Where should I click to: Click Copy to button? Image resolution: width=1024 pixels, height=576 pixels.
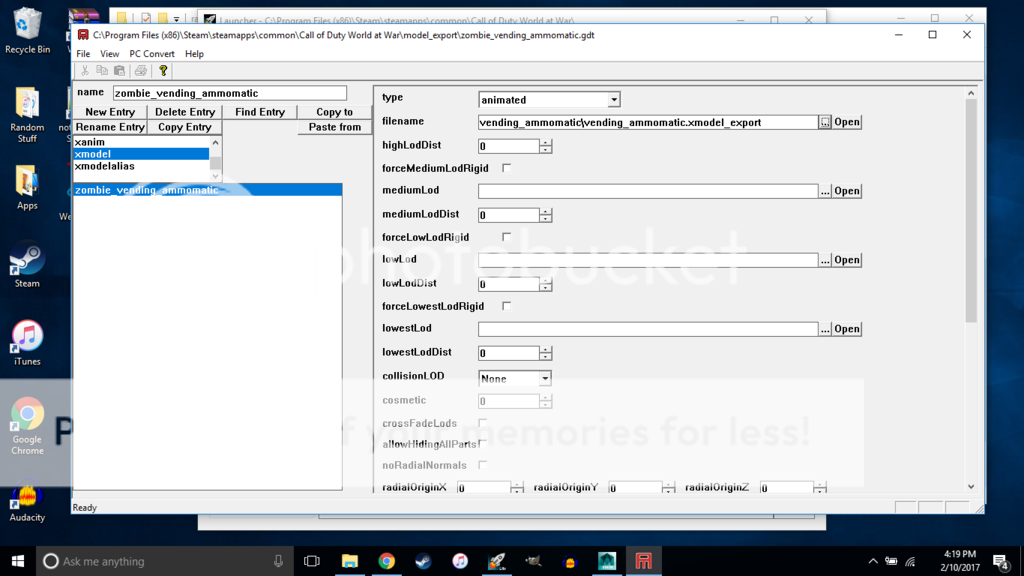334,112
